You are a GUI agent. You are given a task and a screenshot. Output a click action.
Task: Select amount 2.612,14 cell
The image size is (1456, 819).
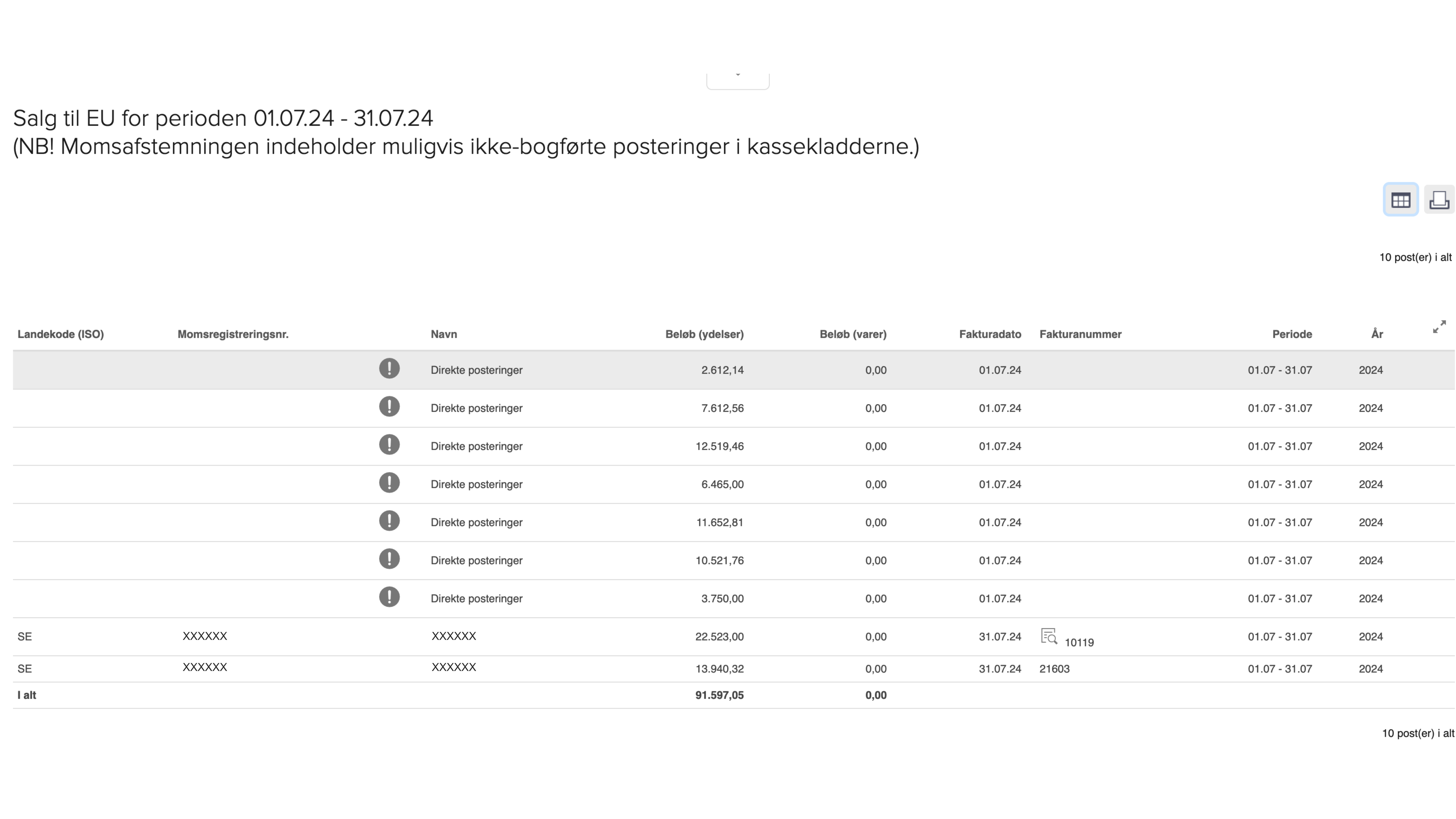pyautogui.click(x=722, y=370)
